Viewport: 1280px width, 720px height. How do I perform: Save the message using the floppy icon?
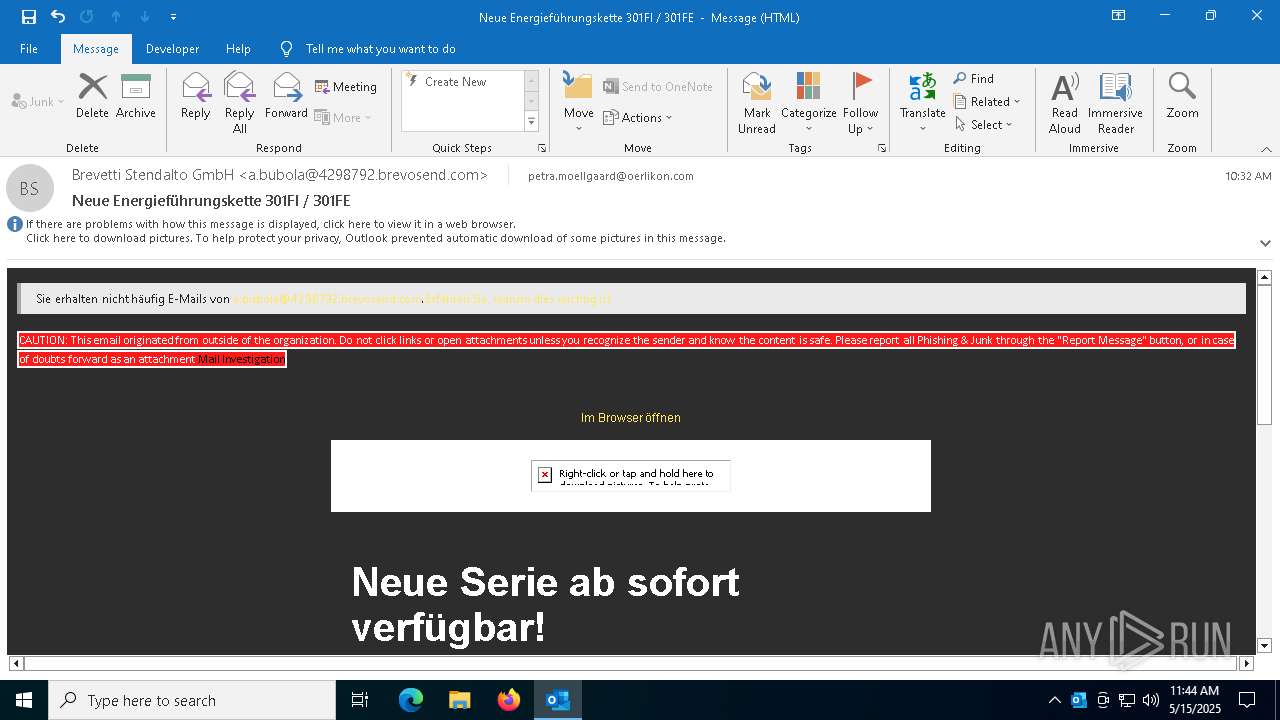[29, 17]
